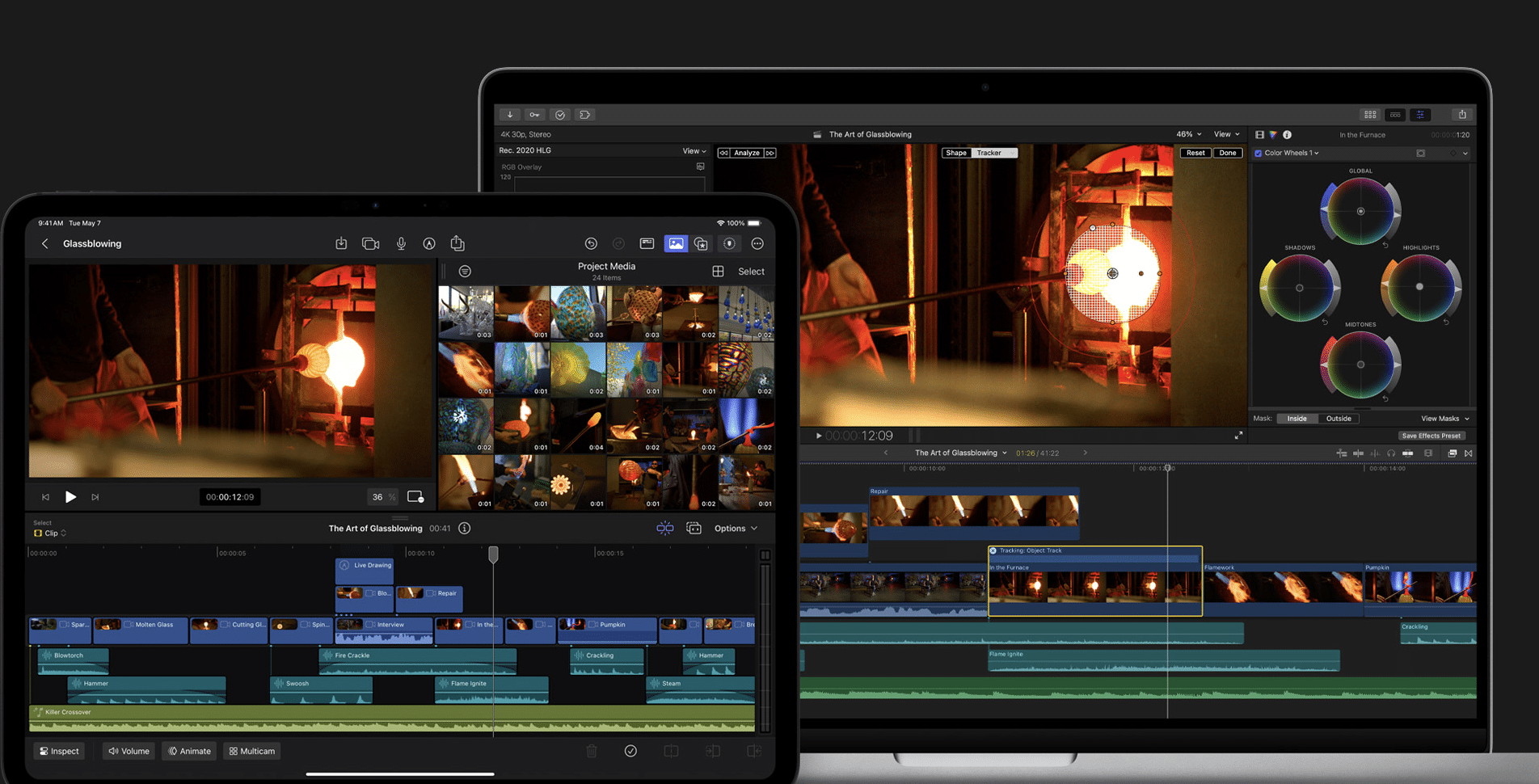Select Outside mask mode
1539x784 pixels.
1338,419
